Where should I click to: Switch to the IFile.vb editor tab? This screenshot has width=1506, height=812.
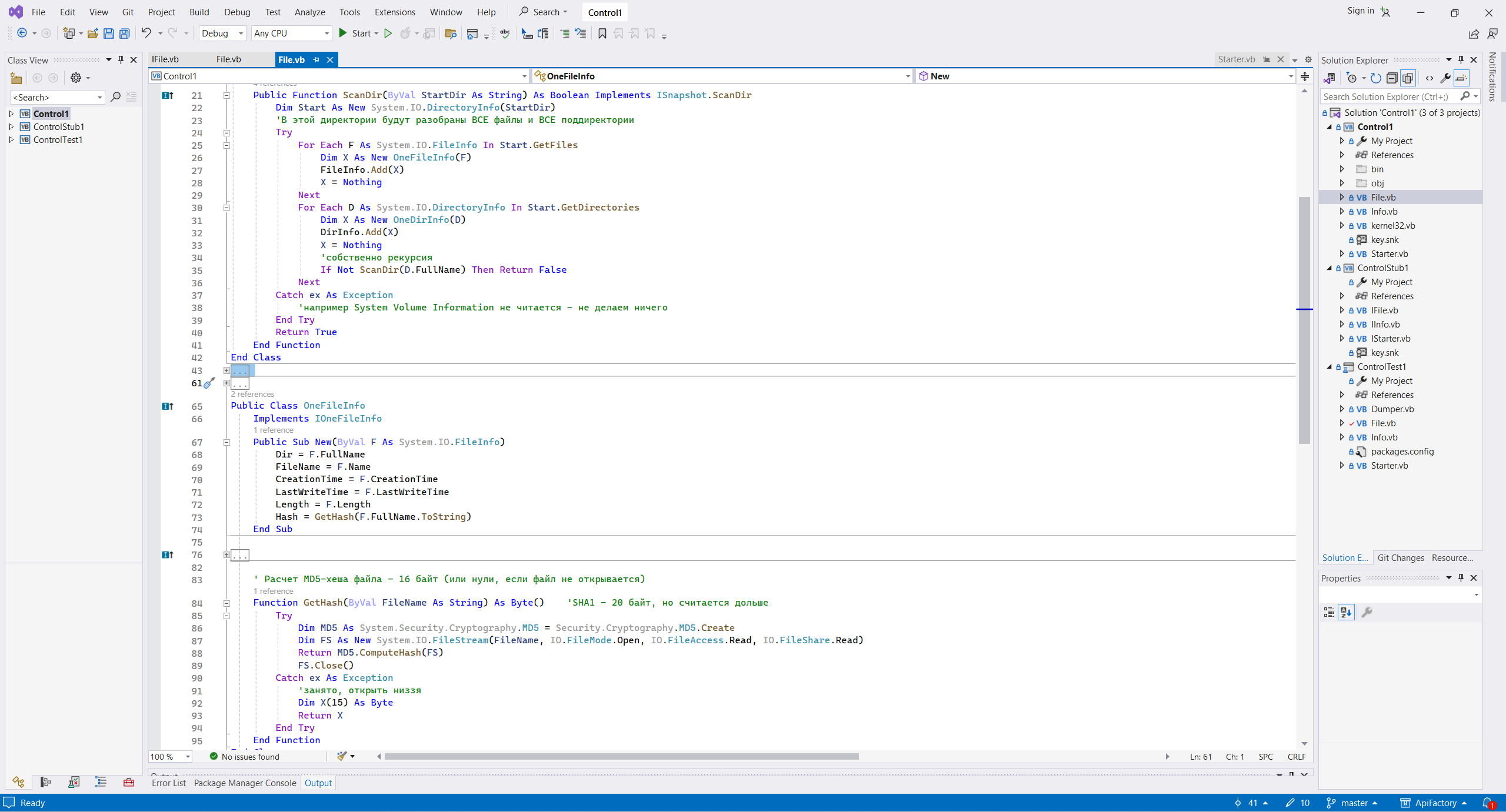[165, 59]
